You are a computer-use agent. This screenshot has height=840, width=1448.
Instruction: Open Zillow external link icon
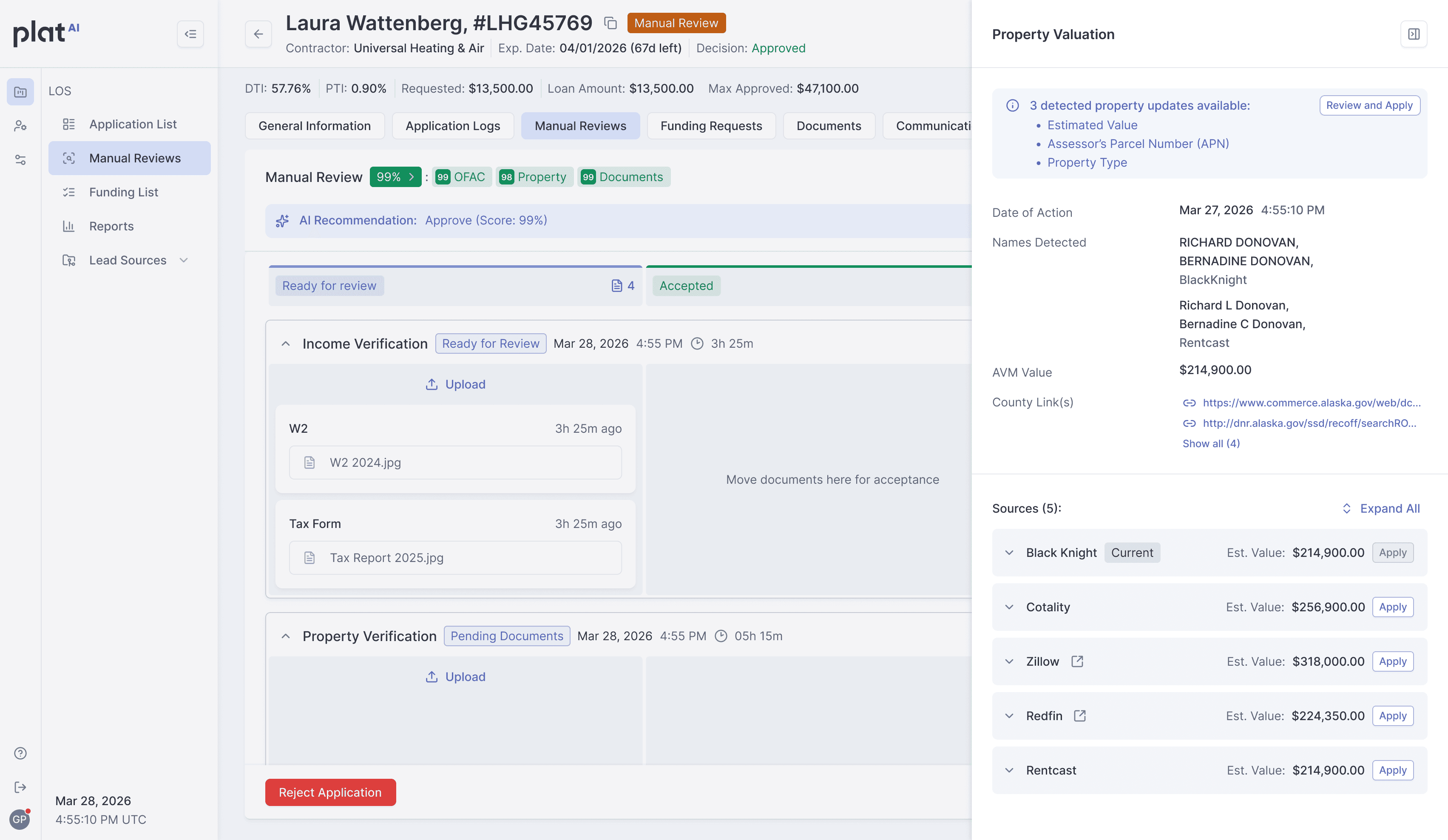pyautogui.click(x=1077, y=661)
